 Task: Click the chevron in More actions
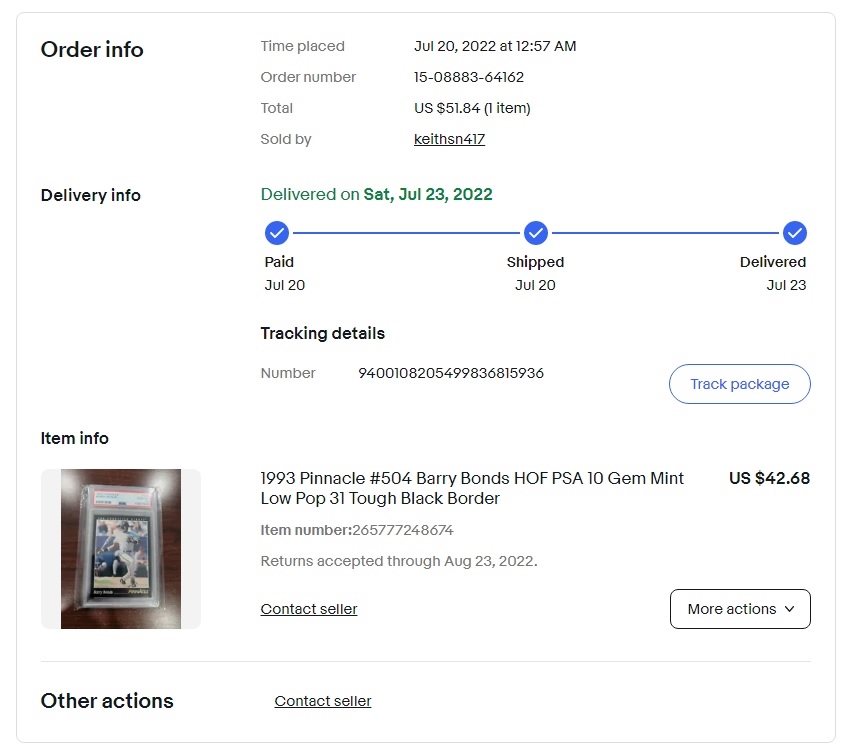(789, 609)
